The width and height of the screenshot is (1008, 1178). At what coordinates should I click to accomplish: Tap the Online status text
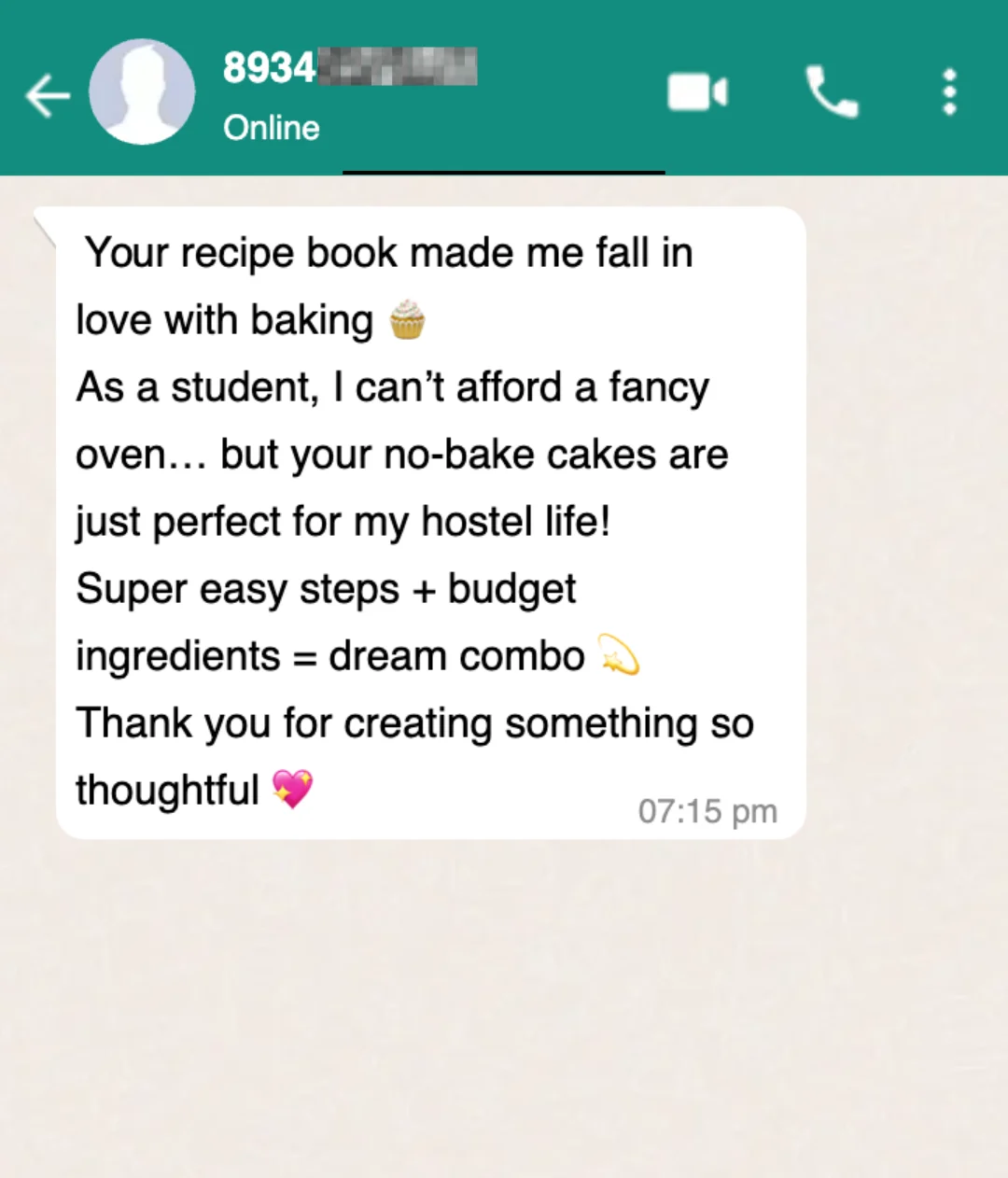[272, 128]
